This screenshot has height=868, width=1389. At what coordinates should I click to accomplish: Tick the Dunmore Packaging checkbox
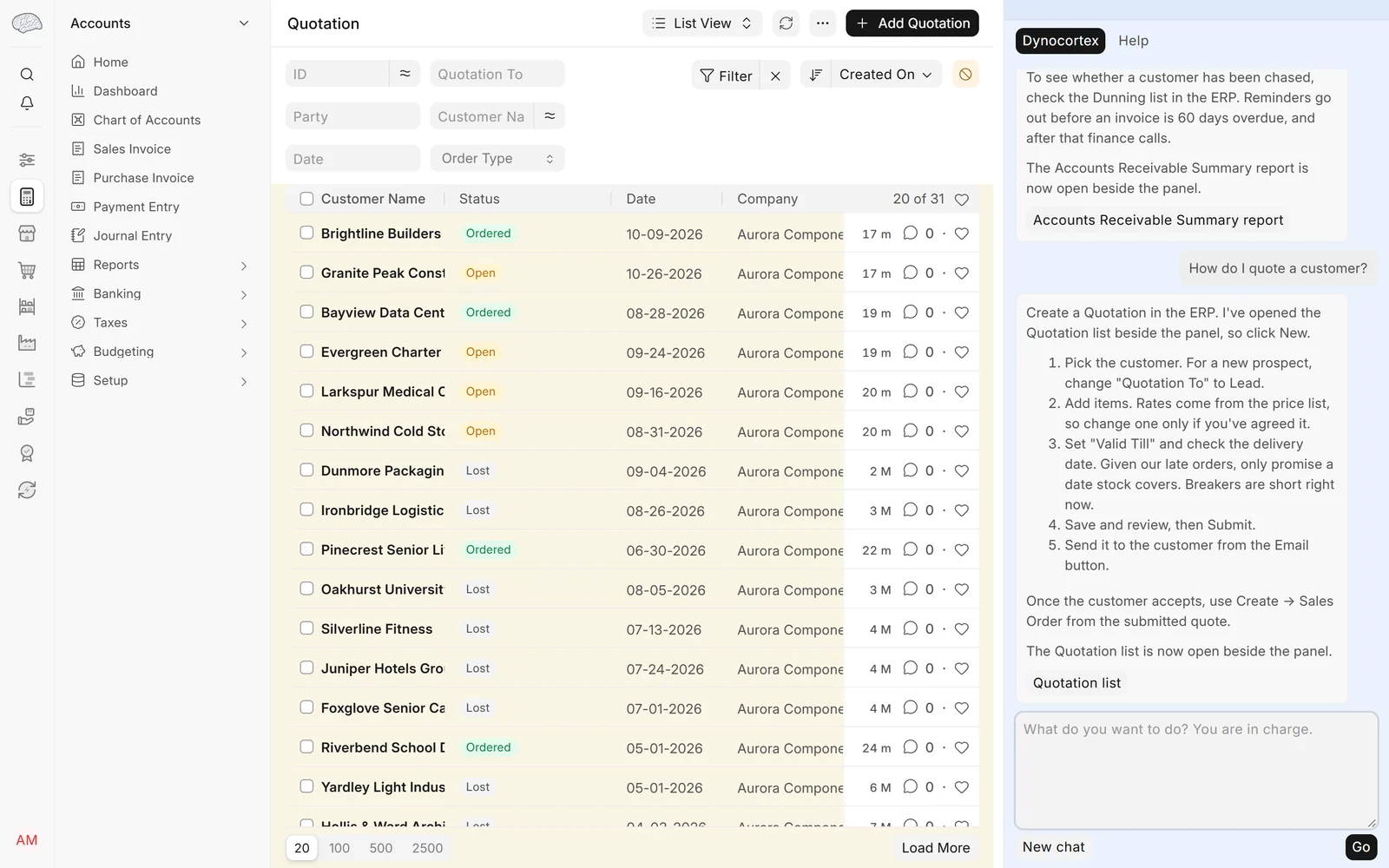coord(306,470)
